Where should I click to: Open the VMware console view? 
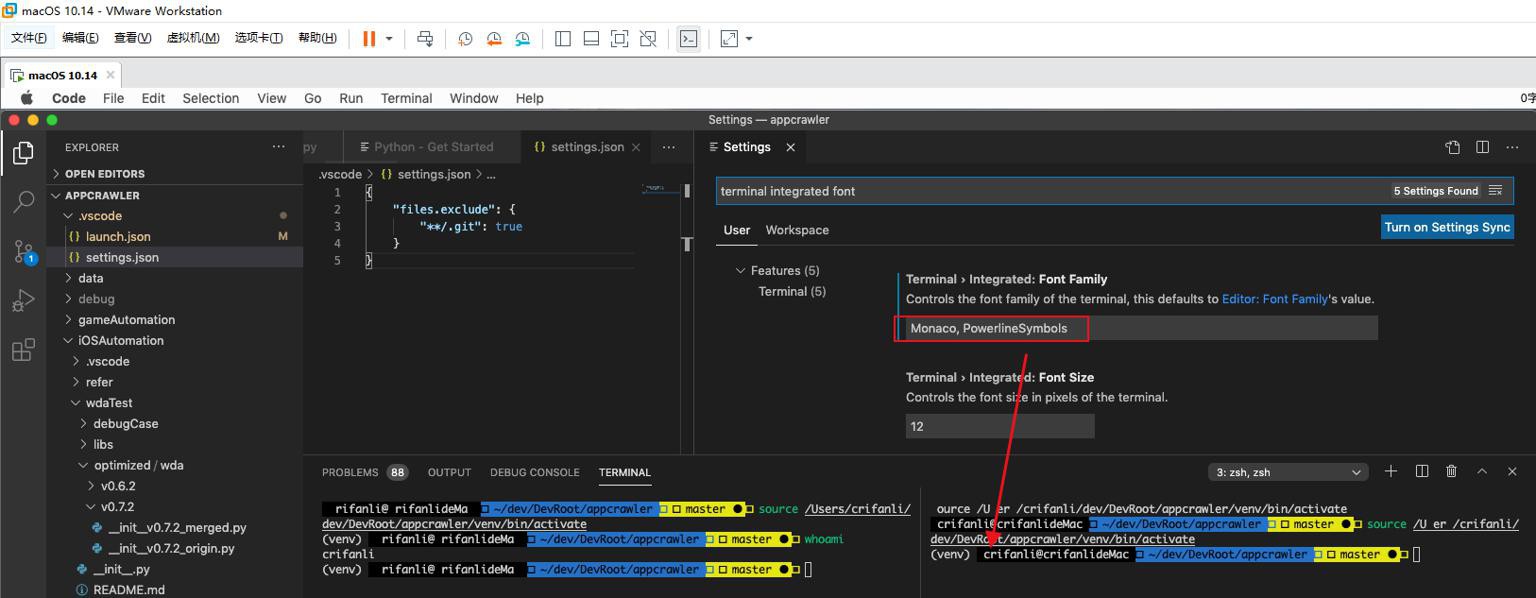pos(688,38)
